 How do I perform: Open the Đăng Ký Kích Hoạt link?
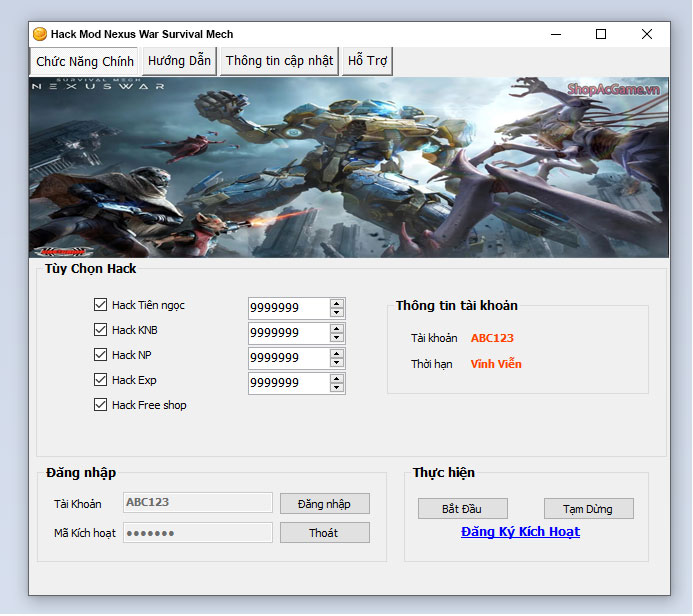520,532
